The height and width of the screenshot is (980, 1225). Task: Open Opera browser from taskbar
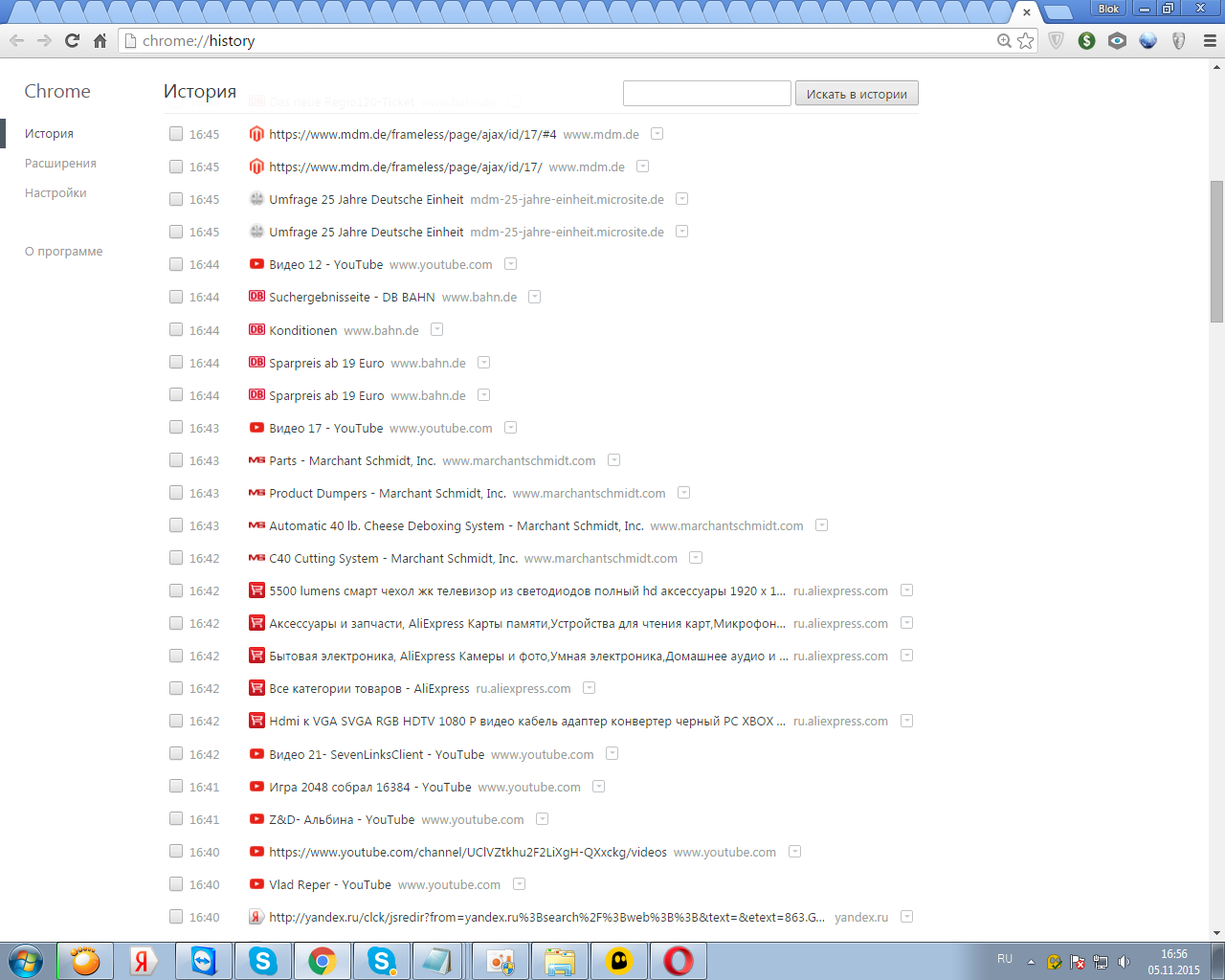coord(679,961)
